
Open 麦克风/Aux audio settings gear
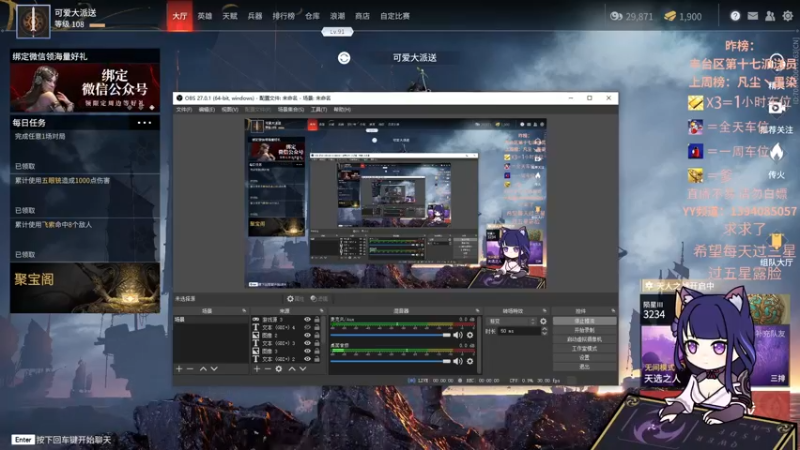pyautogui.click(x=470, y=335)
